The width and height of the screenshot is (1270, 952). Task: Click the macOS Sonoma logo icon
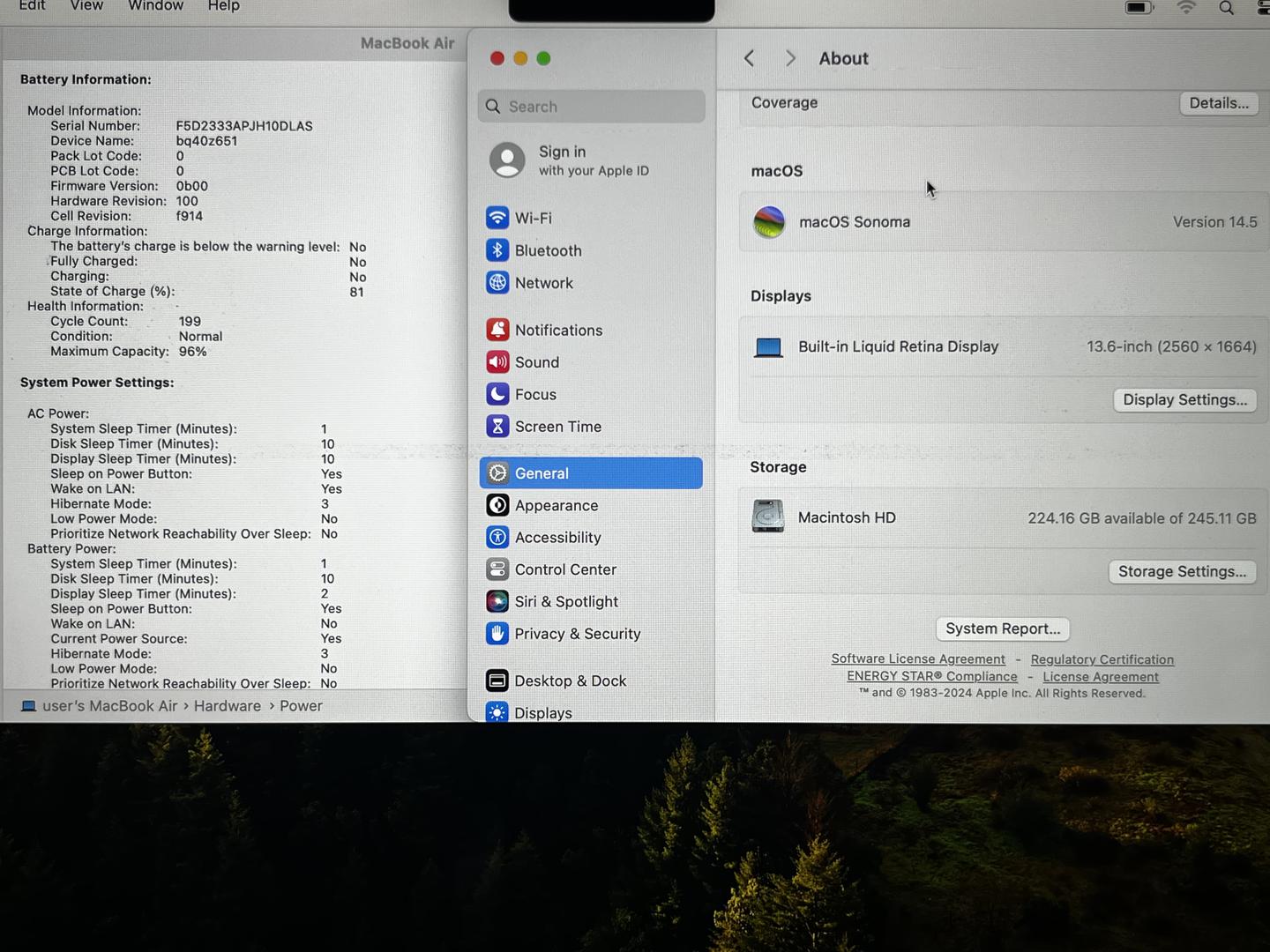pos(769,222)
